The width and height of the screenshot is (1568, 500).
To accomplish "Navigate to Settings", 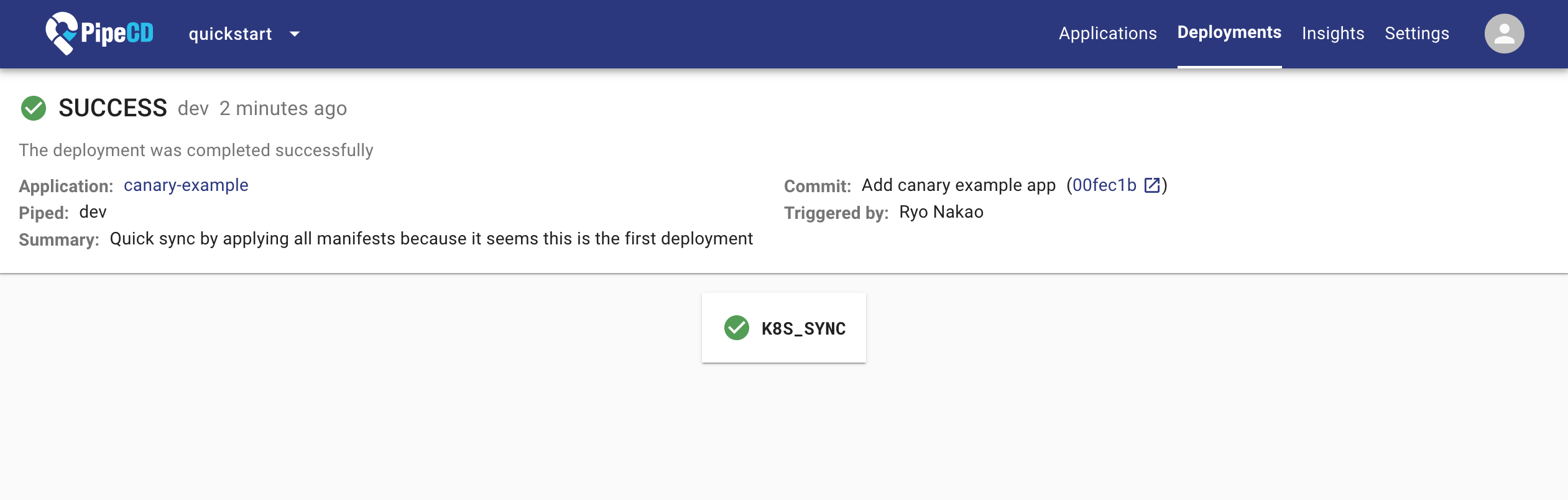I will pyautogui.click(x=1418, y=33).
